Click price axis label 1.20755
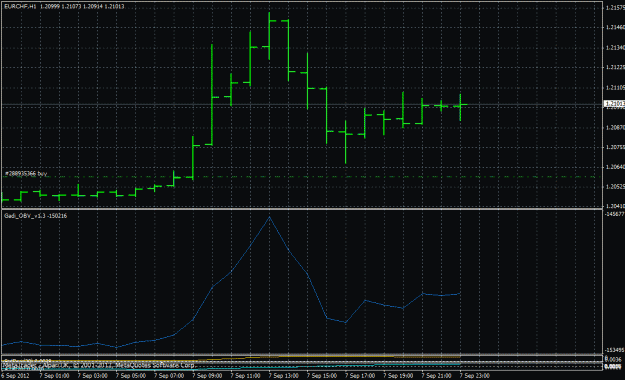Screen dimensions: 625x380 click(x=615, y=147)
